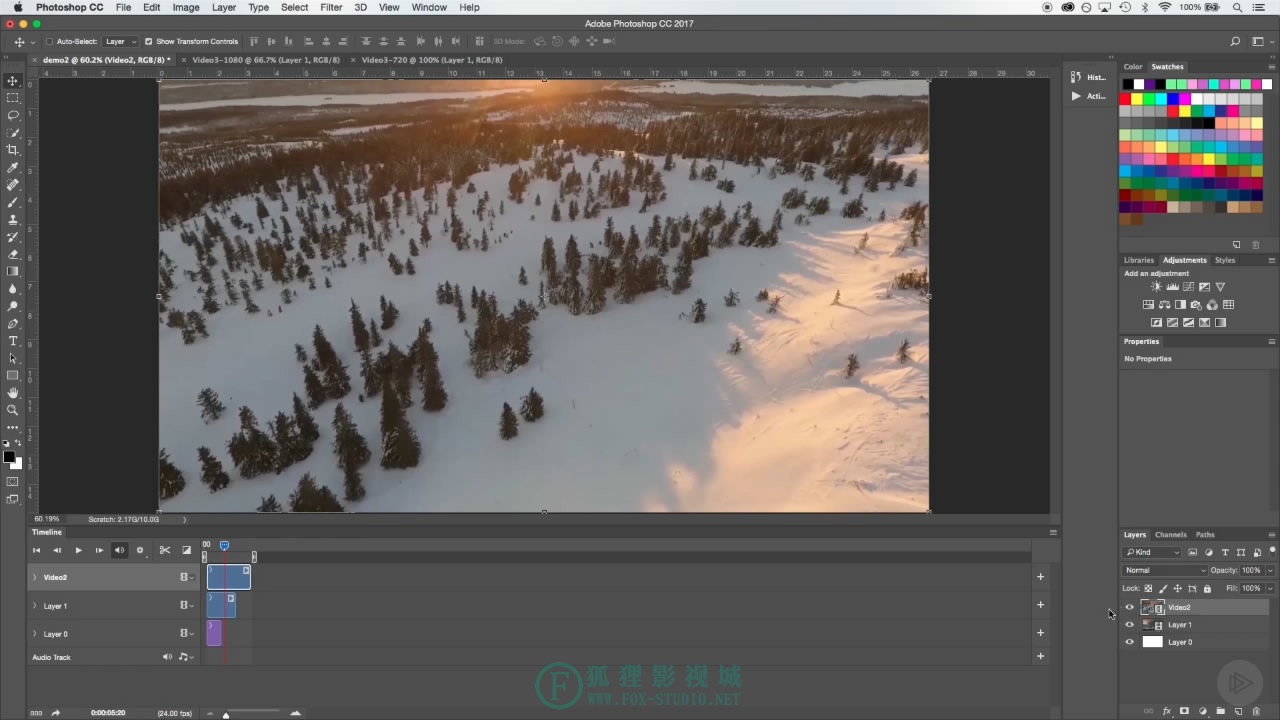Open the Kind layer filter dropdown
Image resolution: width=1280 pixels, height=720 pixels.
click(1152, 552)
